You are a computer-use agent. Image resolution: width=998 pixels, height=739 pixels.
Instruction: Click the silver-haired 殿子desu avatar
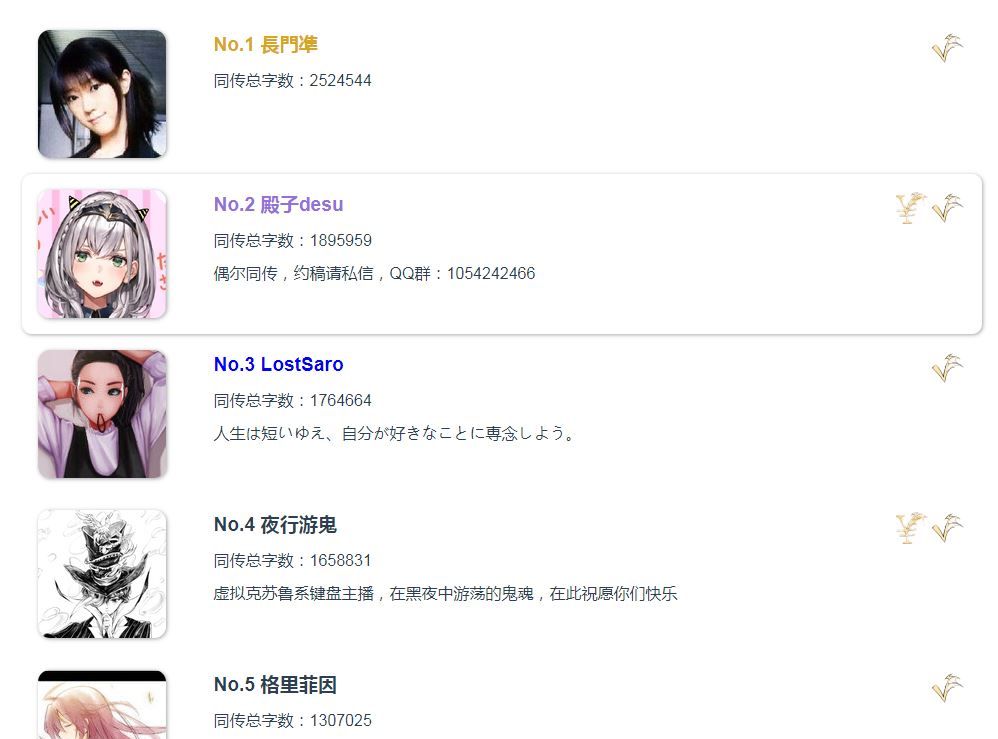(102, 254)
